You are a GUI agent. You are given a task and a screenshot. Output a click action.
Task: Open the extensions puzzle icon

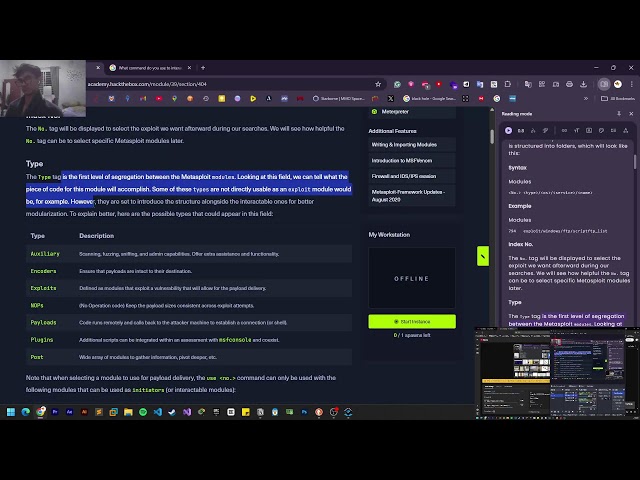pos(508,84)
